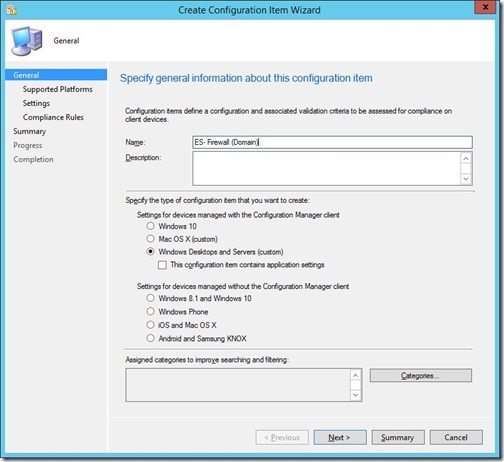This screenshot has height=462, width=504.
Task: Select the Windows 10 radio option
Action: coord(150,226)
